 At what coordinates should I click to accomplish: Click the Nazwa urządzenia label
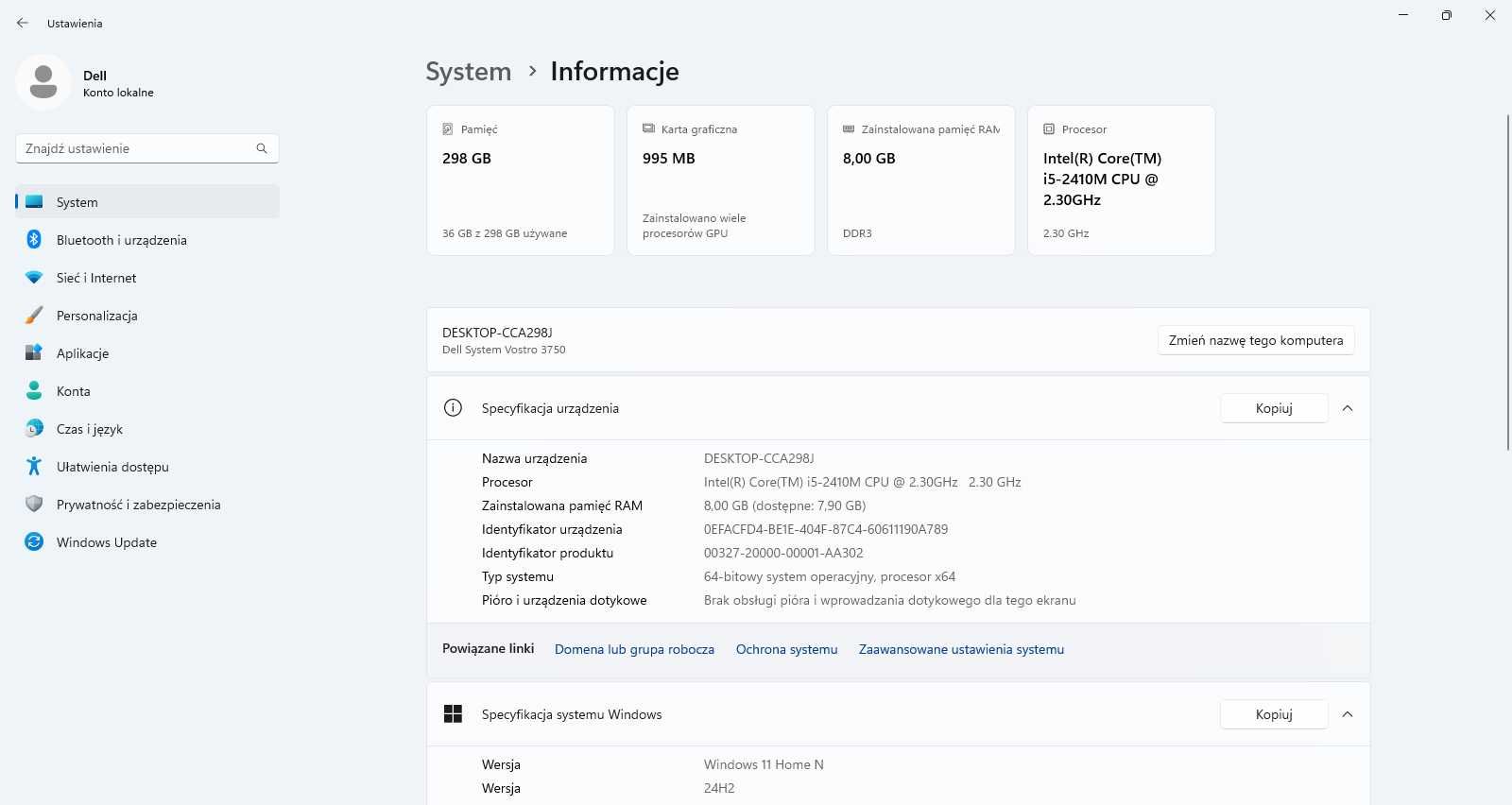pyautogui.click(x=534, y=458)
